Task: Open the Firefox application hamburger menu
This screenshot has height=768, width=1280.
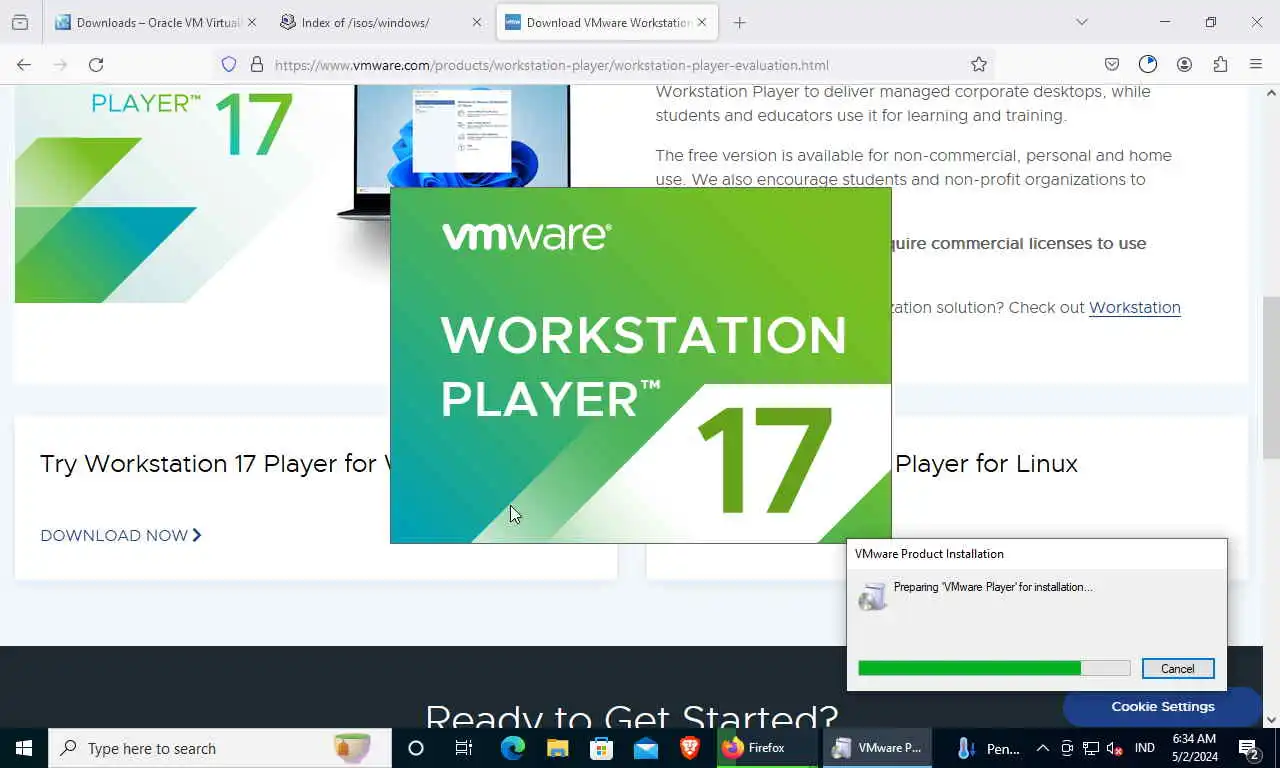Action: coord(1256,64)
